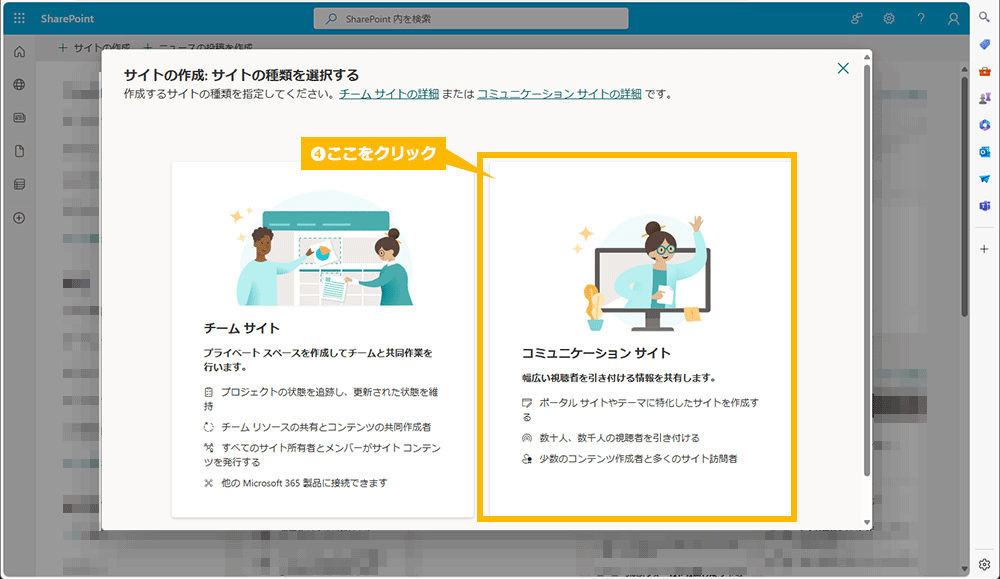This screenshot has height=579, width=1000.
Task: Click the dialog scrollbar down arrow
Action: pyautogui.click(x=867, y=522)
